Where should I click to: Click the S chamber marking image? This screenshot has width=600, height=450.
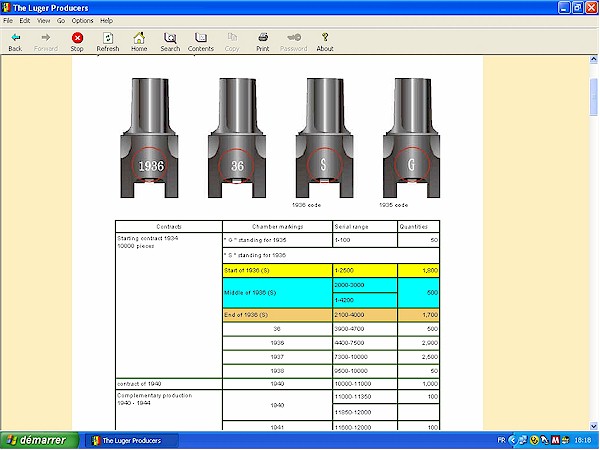coord(324,138)
